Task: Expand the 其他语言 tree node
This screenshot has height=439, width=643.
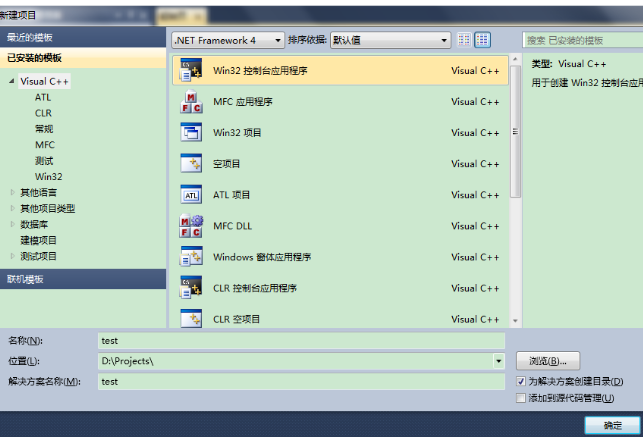Action: 13,193
